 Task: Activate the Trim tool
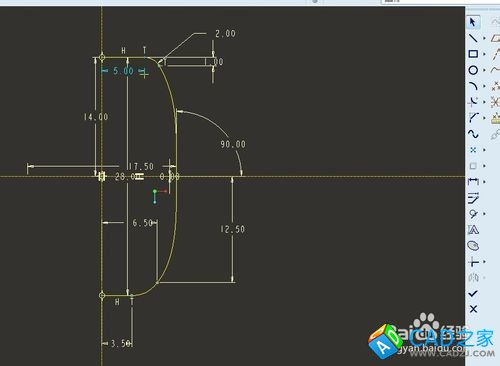point(473,262)
